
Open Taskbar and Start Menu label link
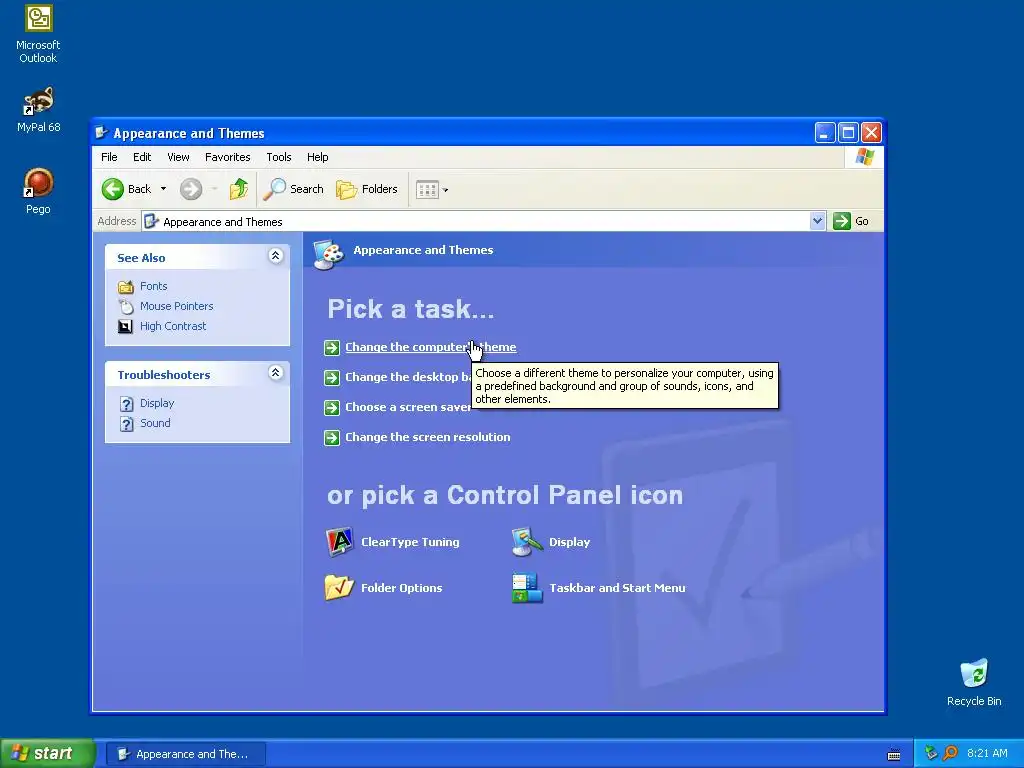(617, 588)
